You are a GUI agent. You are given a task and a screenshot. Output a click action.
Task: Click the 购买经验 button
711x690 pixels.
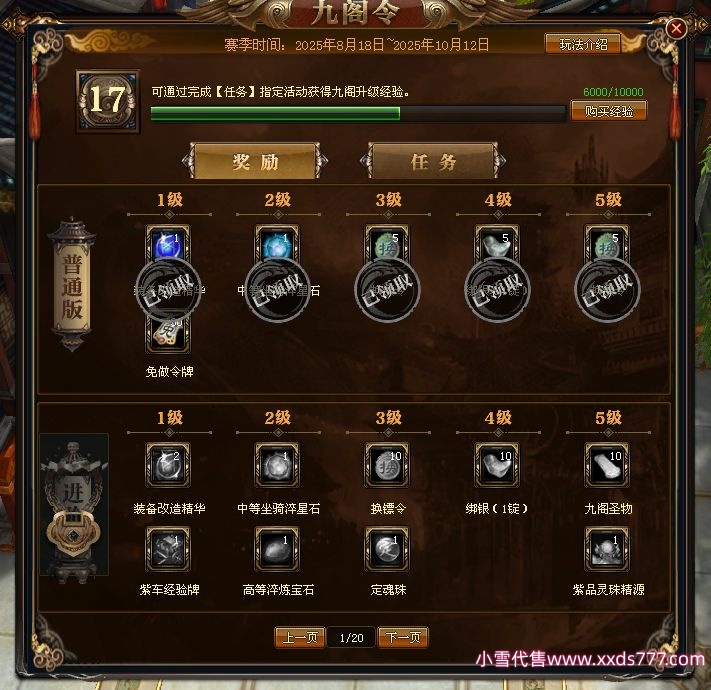(x=609, y=111)
